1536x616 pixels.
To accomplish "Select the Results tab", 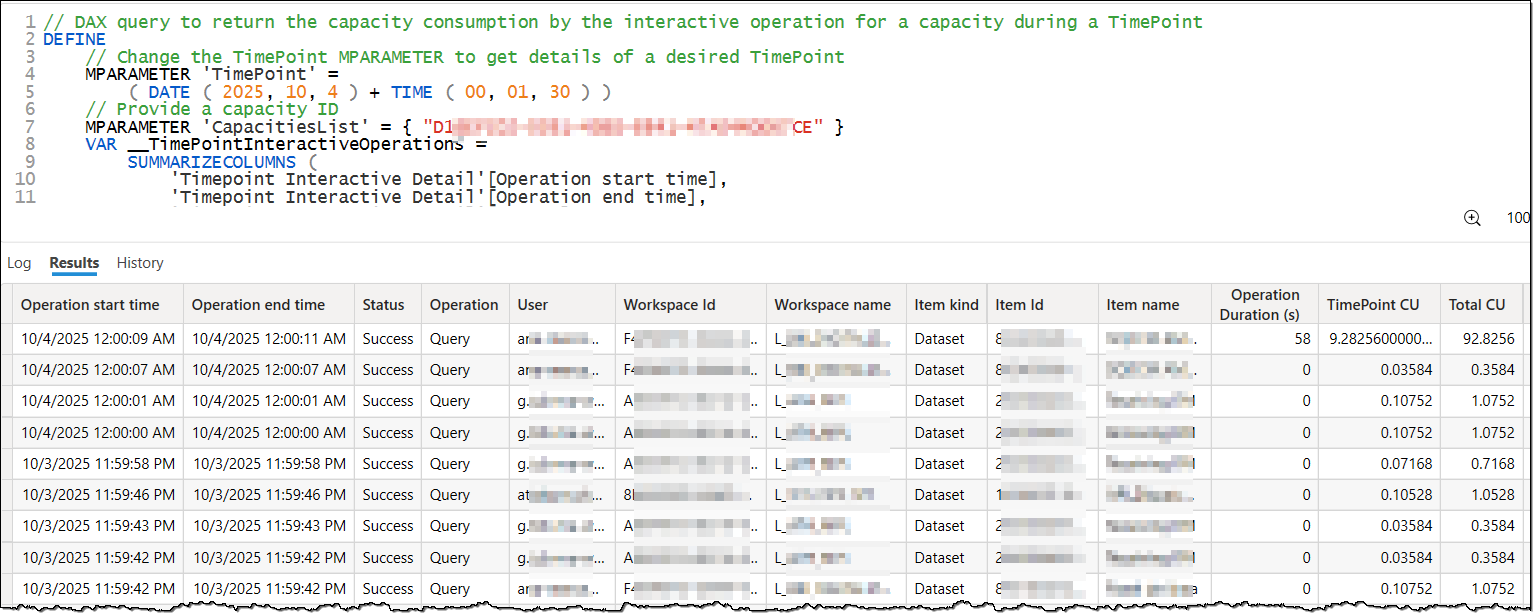I will [74, 262].
